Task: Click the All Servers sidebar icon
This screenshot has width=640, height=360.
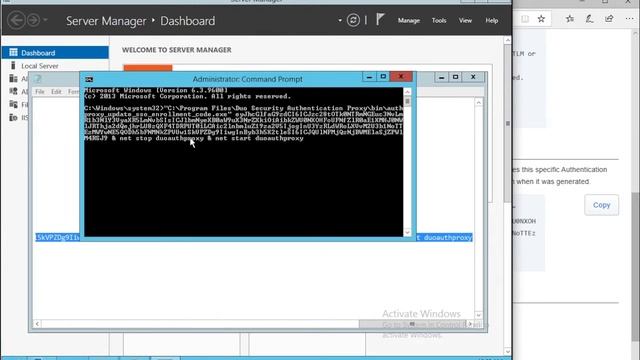Action: pos(13,78)
